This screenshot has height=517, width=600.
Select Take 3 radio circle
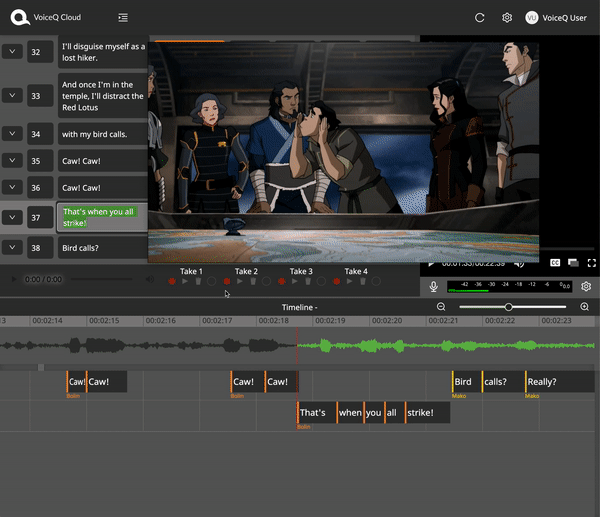(321, 281)
